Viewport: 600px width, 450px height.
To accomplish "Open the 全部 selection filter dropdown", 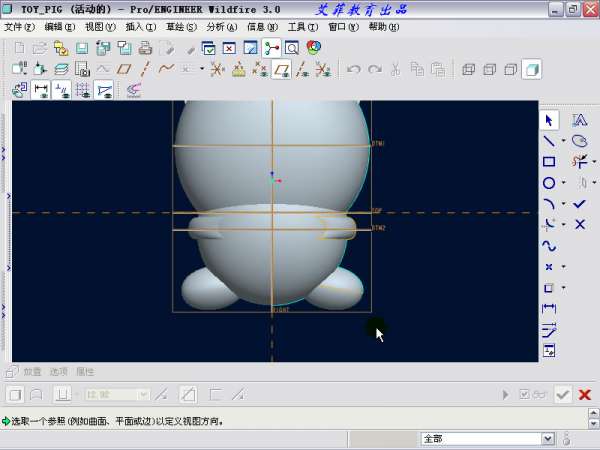I will click(x=548, y=438).
